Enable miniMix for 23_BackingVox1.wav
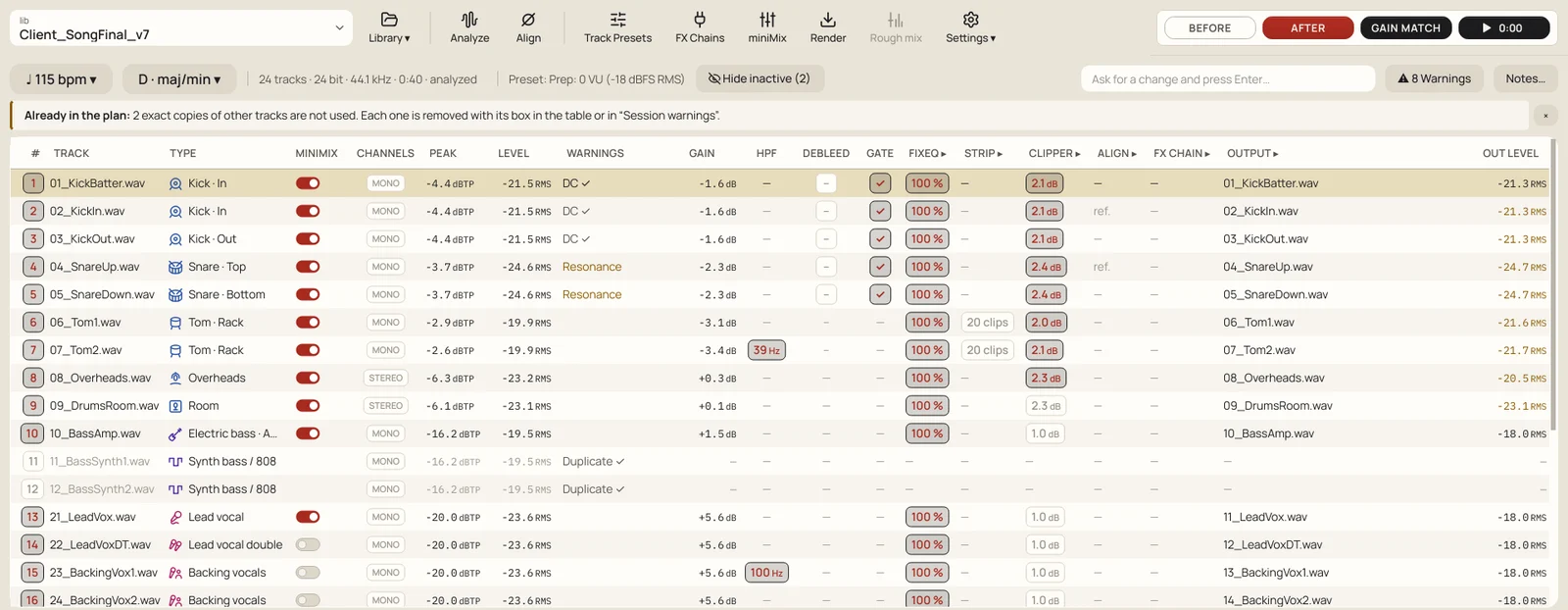Screen dimensions: 1568x610 [x=308, y=573]
